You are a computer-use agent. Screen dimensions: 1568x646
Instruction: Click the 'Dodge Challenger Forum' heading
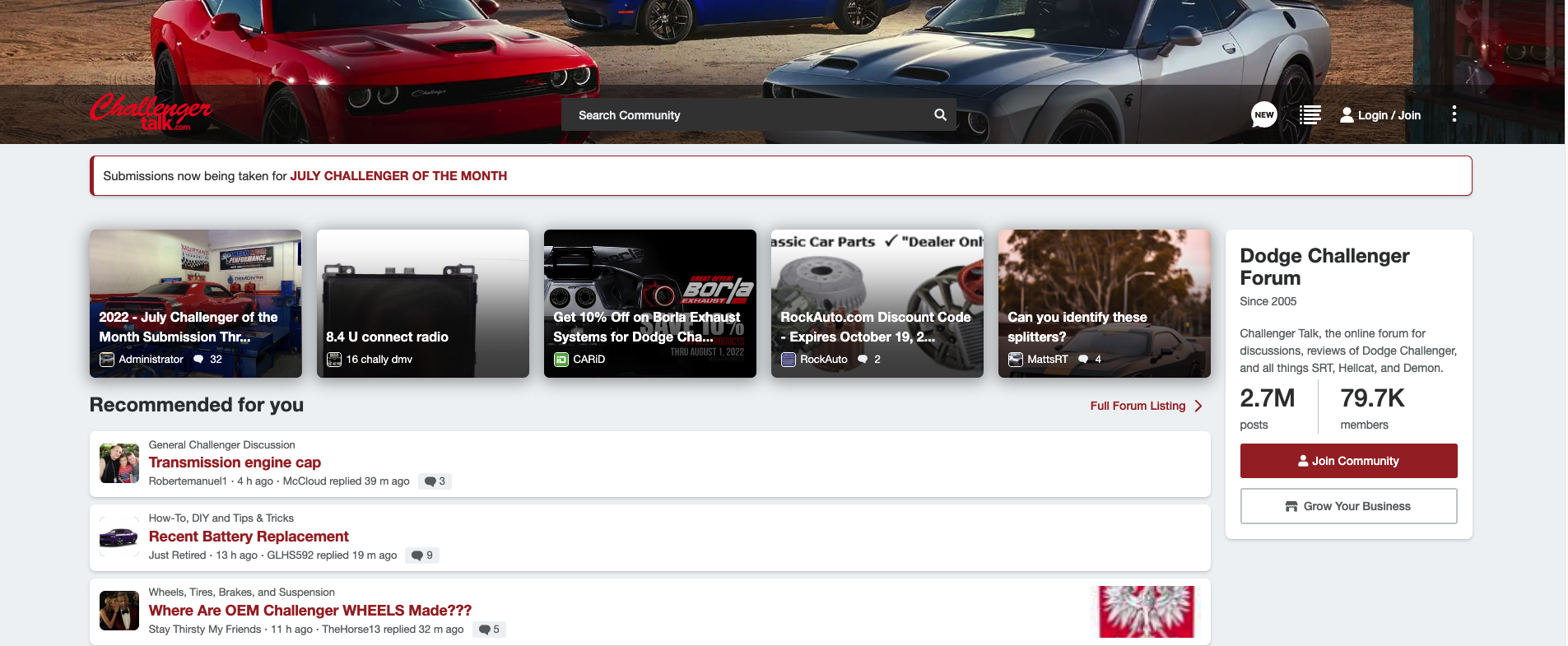(1324, 267)
